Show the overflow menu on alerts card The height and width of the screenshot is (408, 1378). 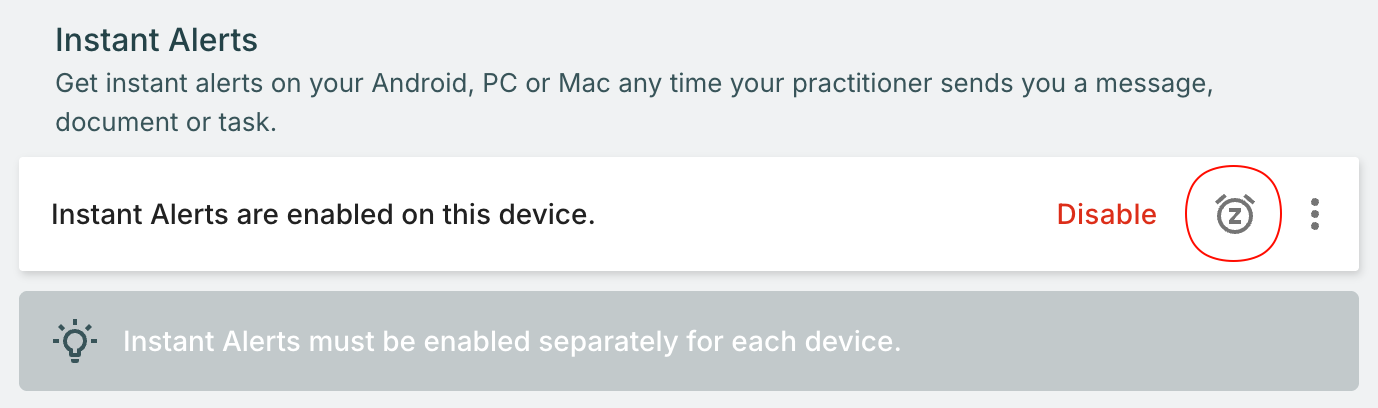click(x=1315, y=214)
